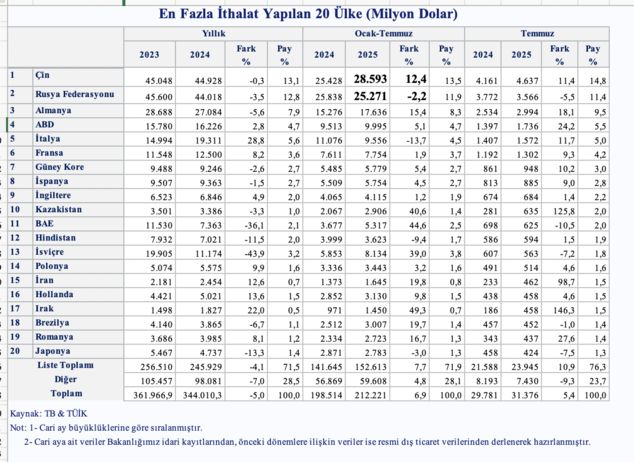The width and height of the screenshot is (634, 462).
Task: Select the Ocak-Temmuz total 212.221
Action: point(370,395)
